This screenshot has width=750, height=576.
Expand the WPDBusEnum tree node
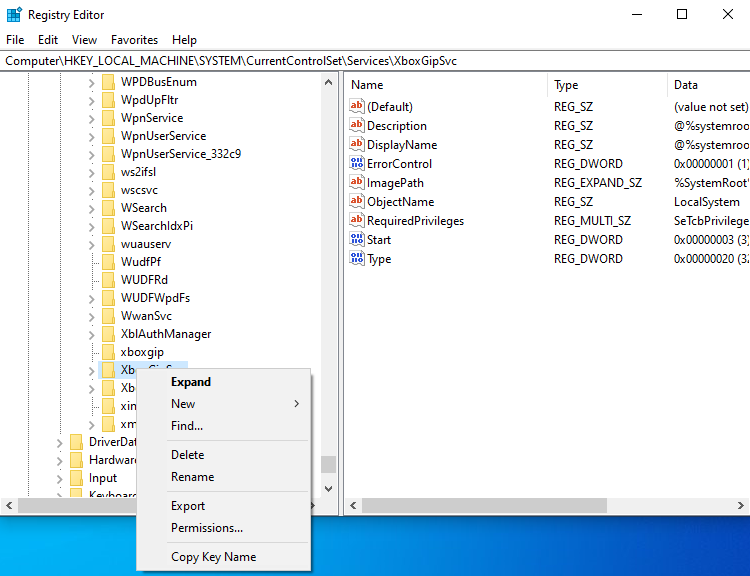(91, 83)
